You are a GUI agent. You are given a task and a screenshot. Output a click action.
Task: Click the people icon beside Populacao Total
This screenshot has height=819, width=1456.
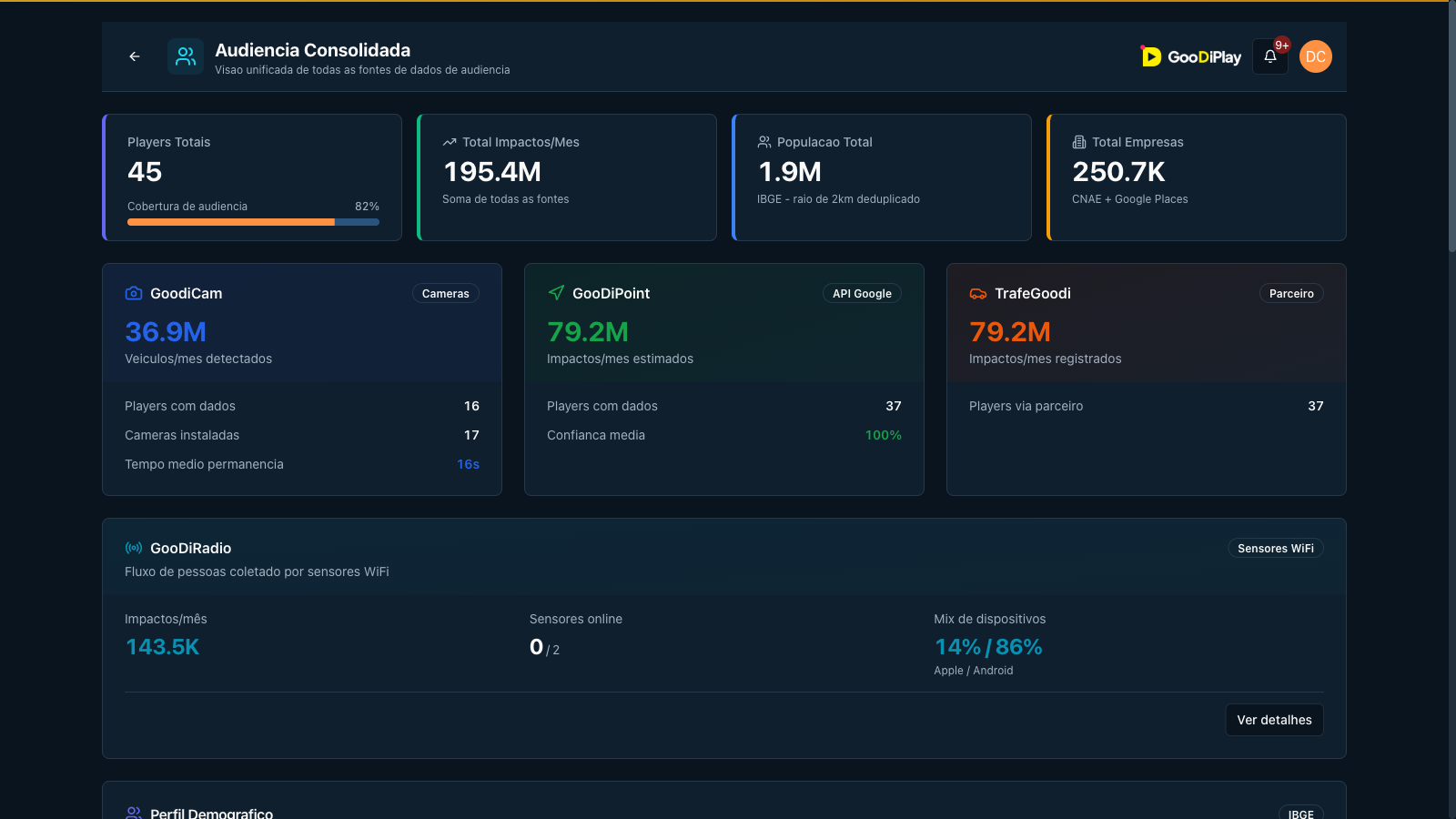[x=764, y=142]
